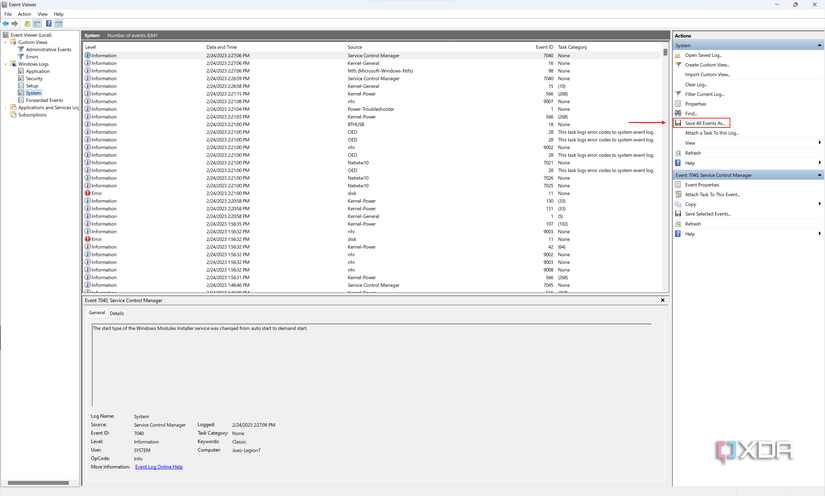This screenshot has height=496, width=825.
Task: Open the Help menu in menu bar
Action: [x=58, y=14]
